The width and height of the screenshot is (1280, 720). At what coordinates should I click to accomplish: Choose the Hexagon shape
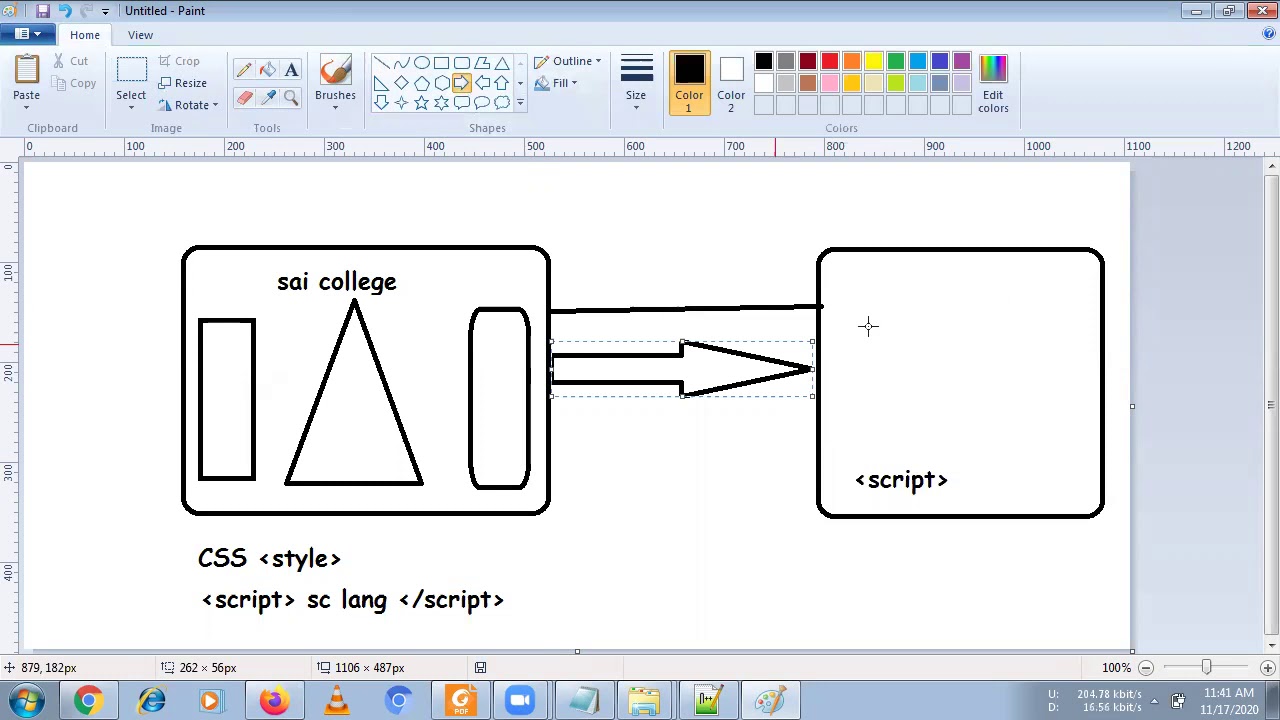point(441,83)
